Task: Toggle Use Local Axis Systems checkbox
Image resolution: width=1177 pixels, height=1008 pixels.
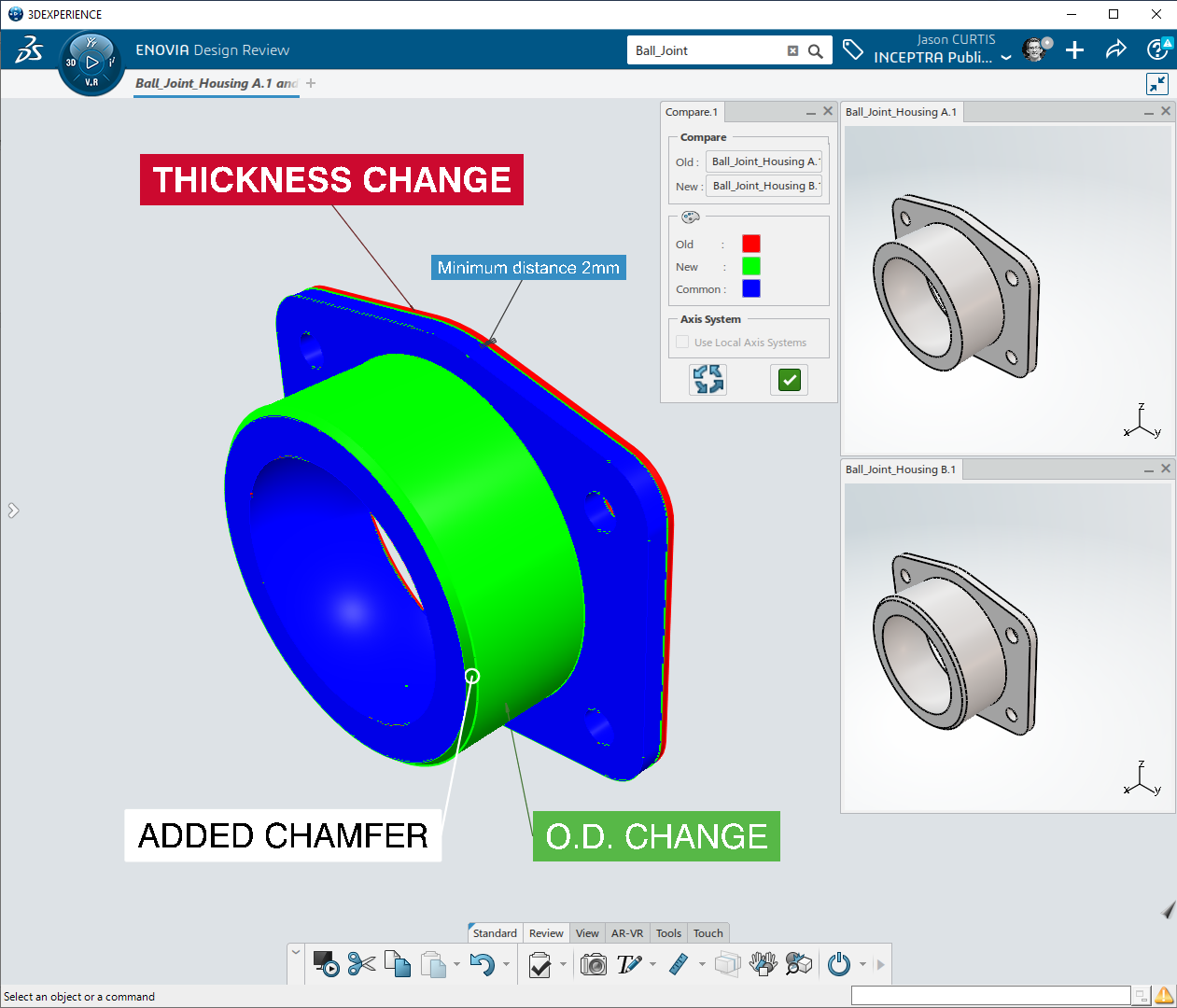Action: (682, 343)
